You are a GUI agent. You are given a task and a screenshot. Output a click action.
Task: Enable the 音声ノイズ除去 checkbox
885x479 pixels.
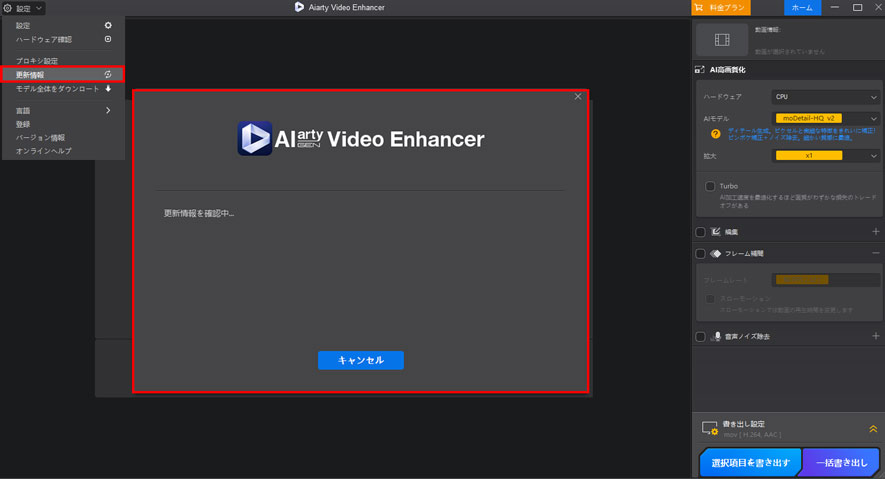coord(700,337)
